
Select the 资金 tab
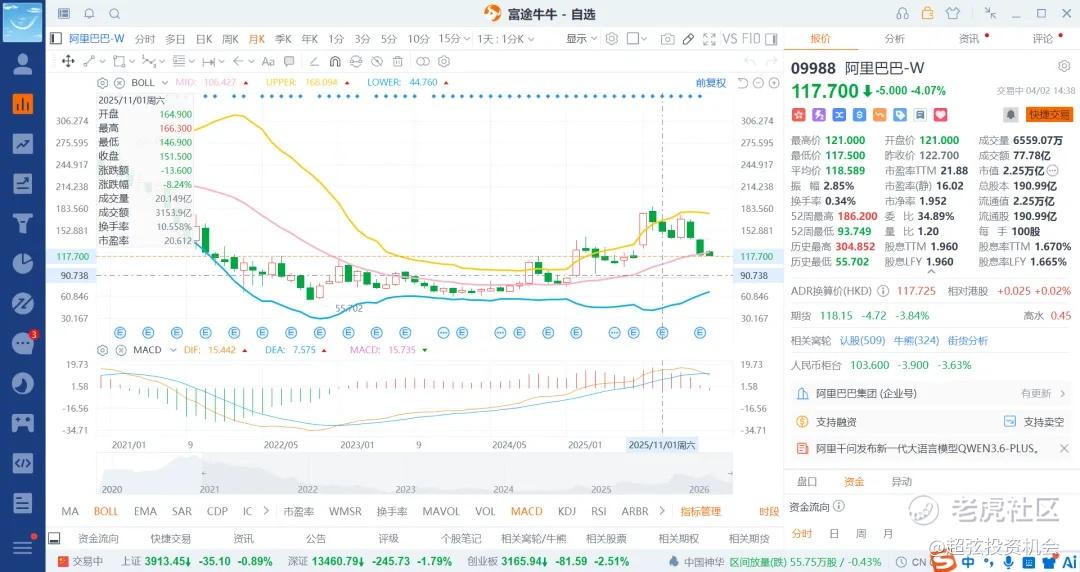click(x=854, y=482)
